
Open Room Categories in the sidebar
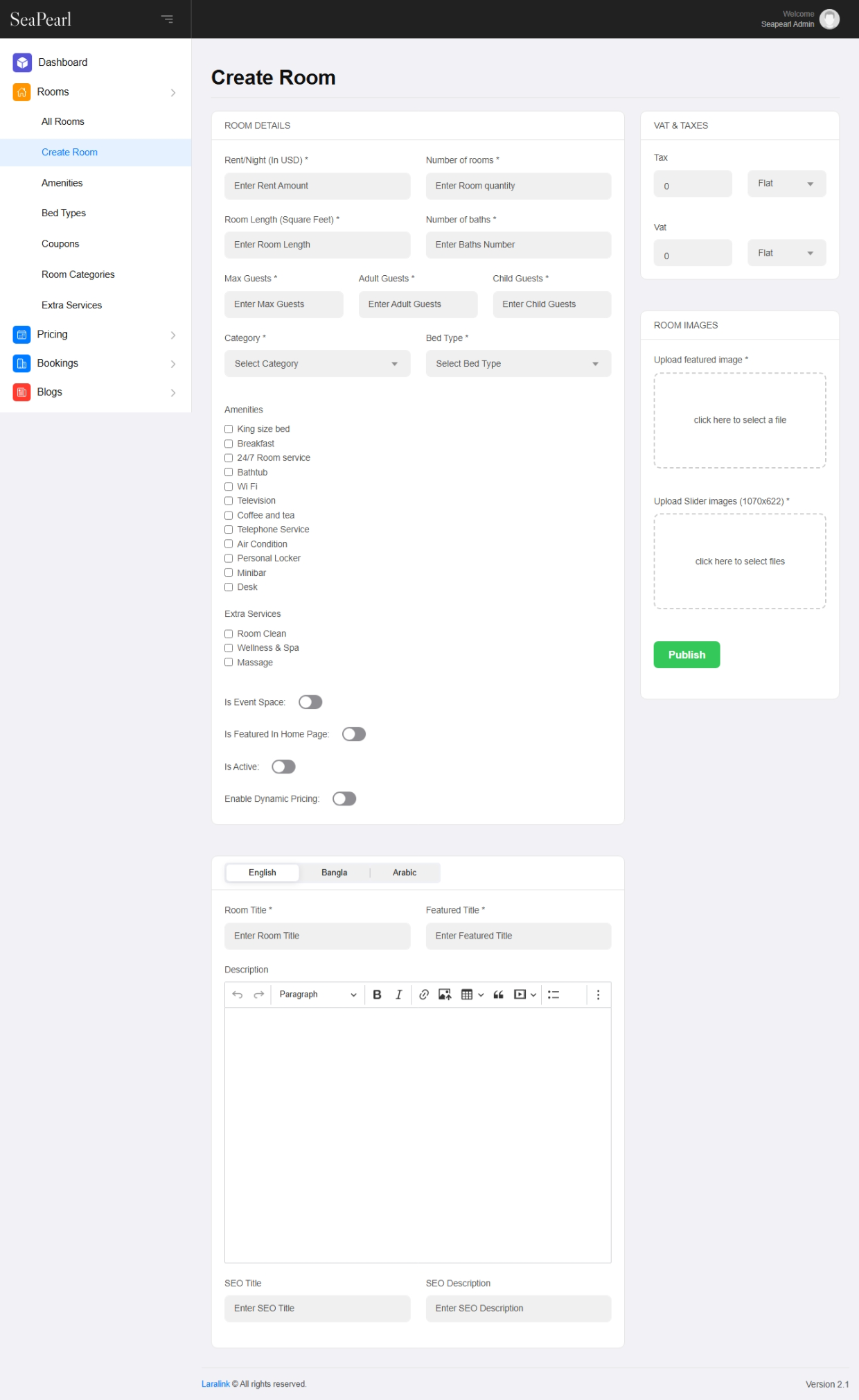coord(78,274)
